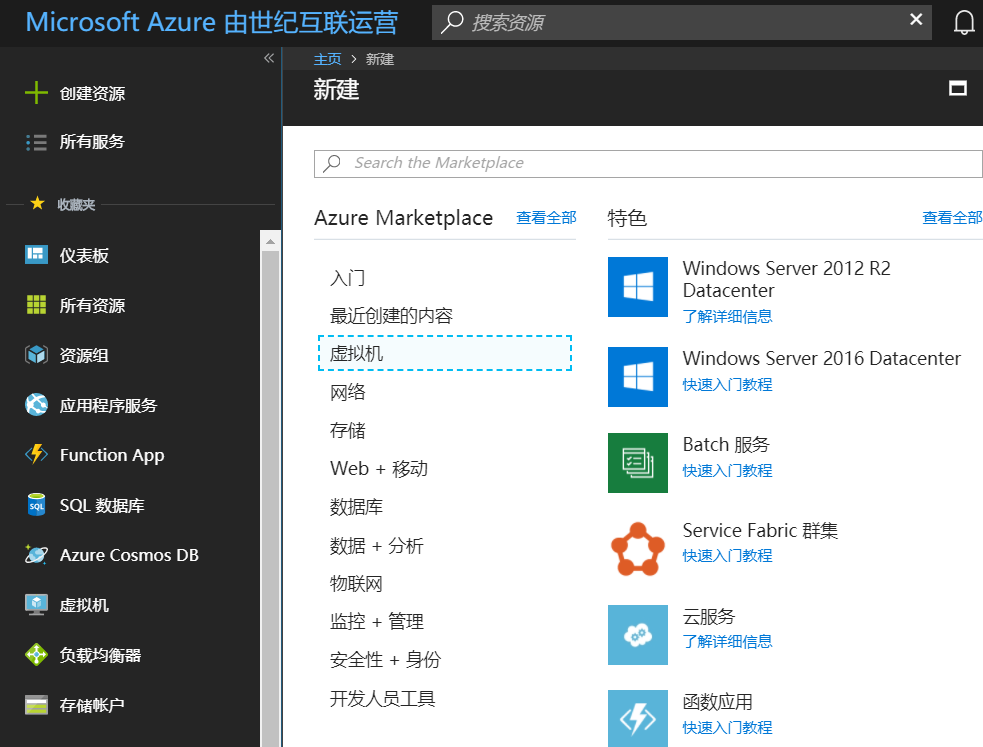Click 主页 breadcrumb link
This screenshot has height=747, width=983.
coord(327,59)
